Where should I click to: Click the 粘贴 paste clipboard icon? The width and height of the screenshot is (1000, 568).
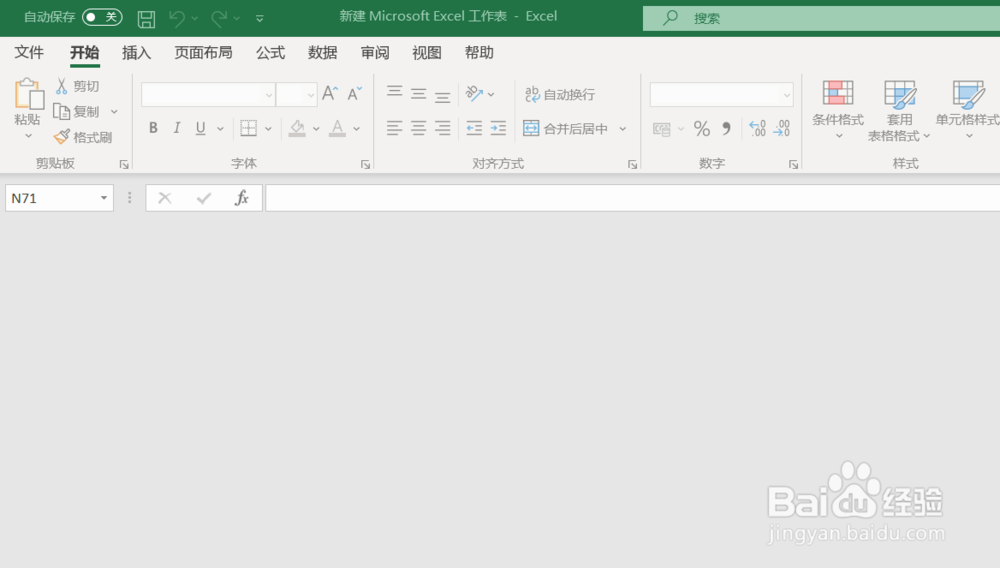click(x=29, y=94)
